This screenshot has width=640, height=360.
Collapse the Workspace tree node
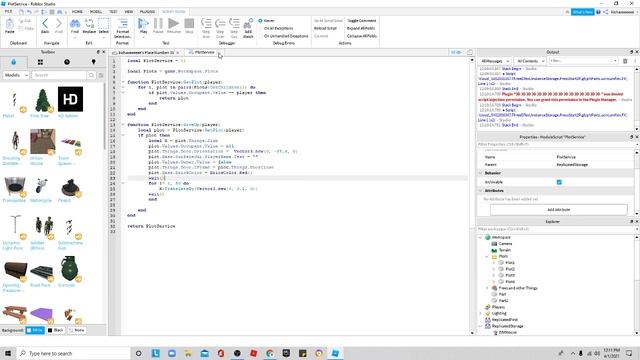tap(480, 237)
